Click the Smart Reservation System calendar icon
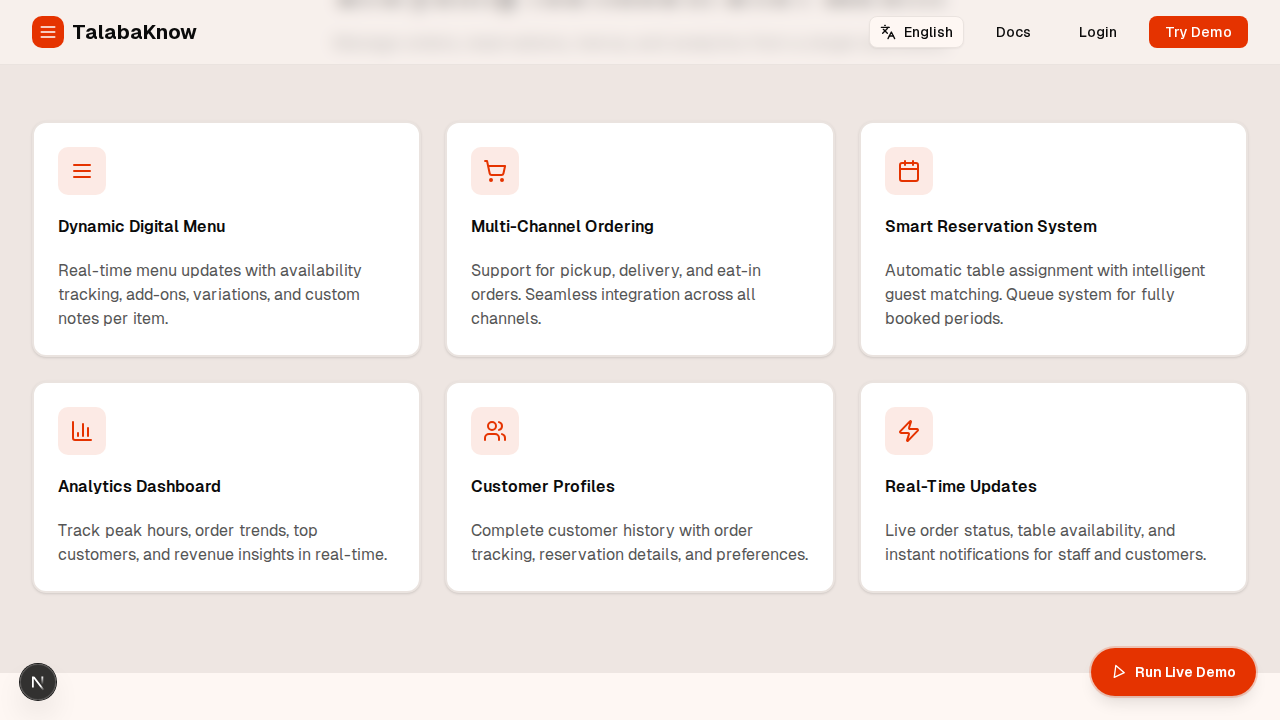Image resolution: width=1280 pixels, height=720 pixels. 909,171
